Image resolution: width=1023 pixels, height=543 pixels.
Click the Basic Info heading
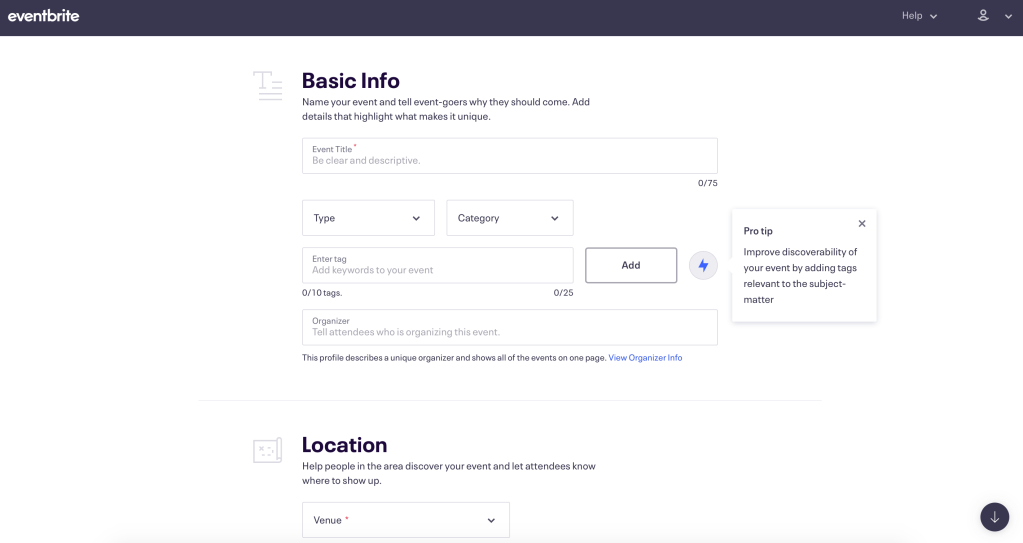coord(350,80)
